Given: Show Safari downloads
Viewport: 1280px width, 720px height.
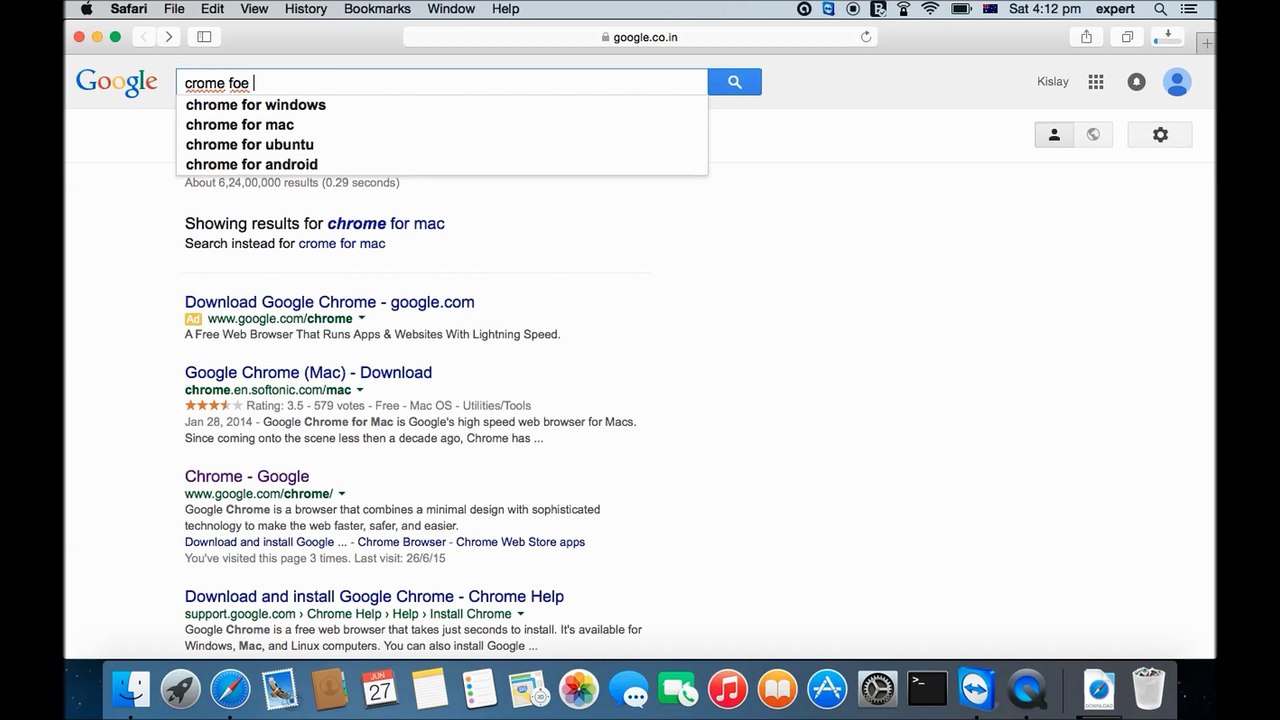Looking at the screenshot, I should (x=1168, y=37).
